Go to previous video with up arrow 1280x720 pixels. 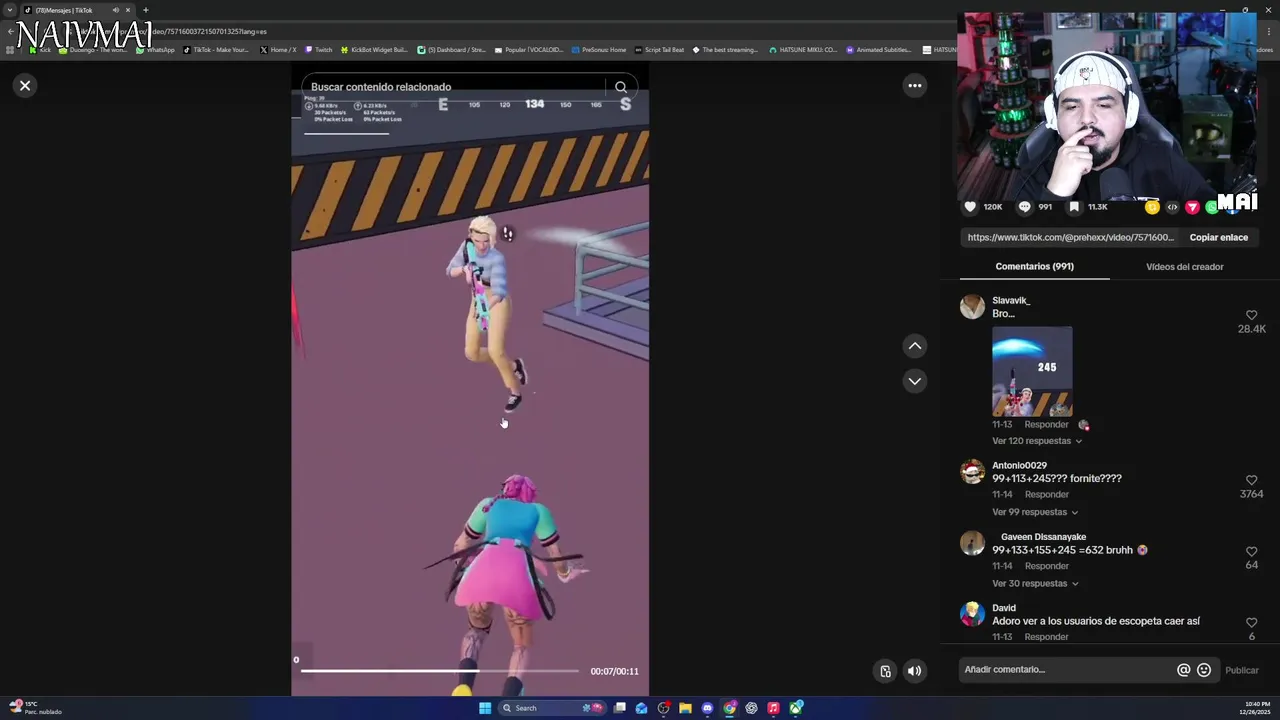(914, 346)
